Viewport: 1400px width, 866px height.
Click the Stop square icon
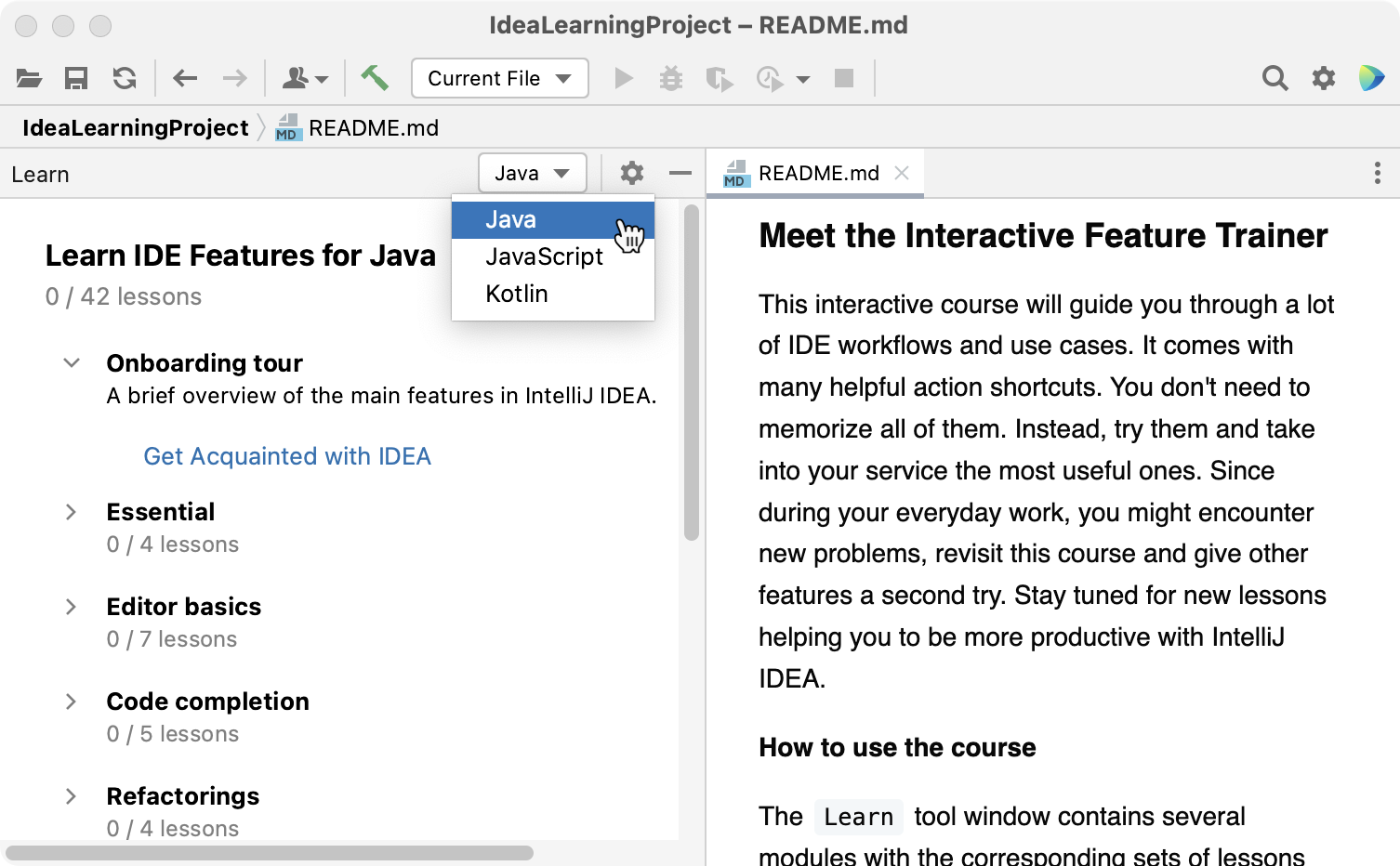click(844, 78)
